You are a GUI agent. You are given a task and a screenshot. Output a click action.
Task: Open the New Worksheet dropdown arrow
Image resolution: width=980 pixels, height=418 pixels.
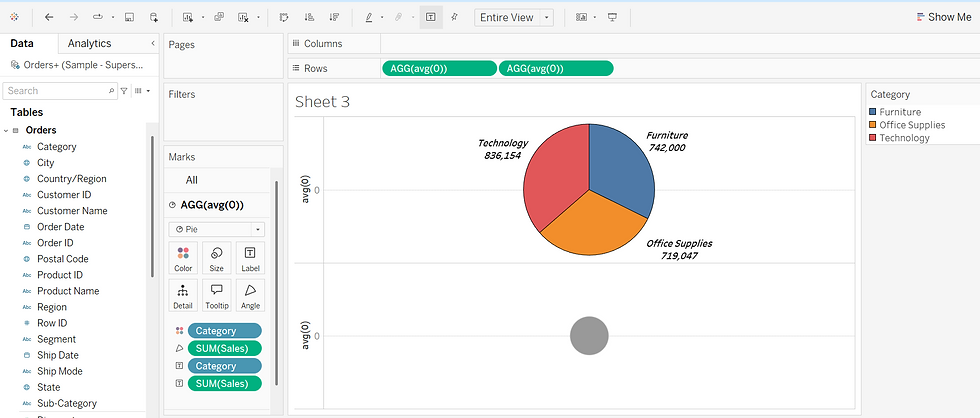coord(202,17)
